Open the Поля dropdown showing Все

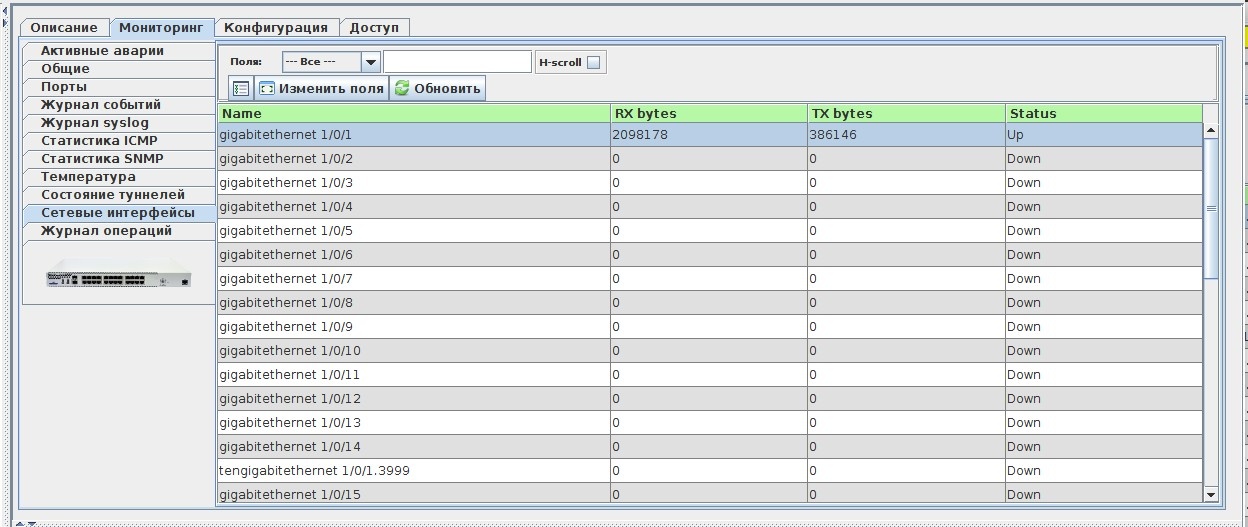(331, 62)
